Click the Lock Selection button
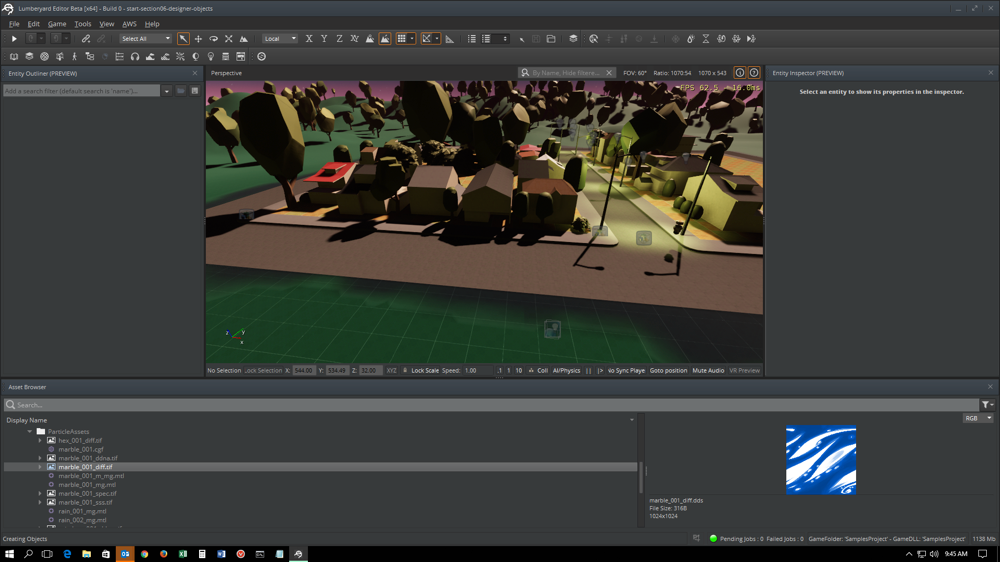Viewport: 1000px width, 562px height. [263, 371]
